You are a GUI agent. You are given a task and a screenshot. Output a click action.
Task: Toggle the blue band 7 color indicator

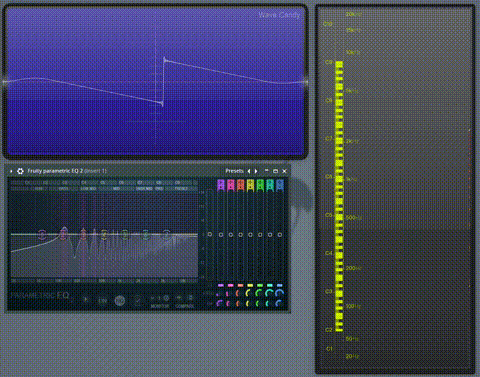280,285
